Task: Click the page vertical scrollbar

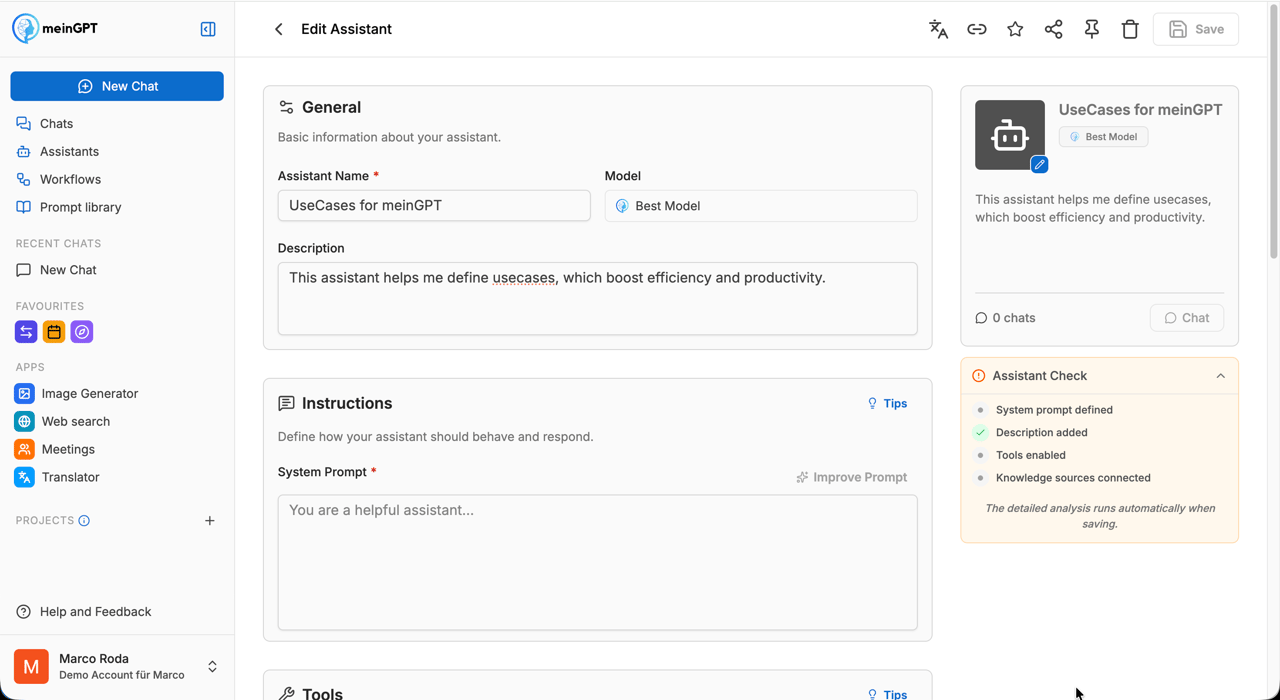Action: 1273,130
